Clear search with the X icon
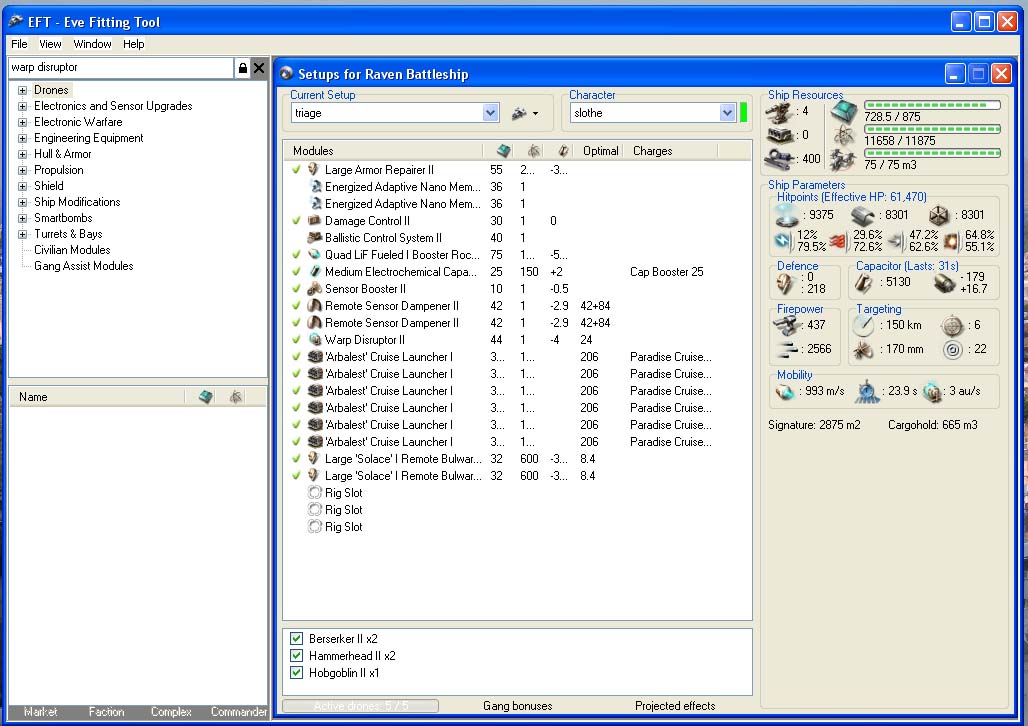1028x726 pixels. coord(259,68)
